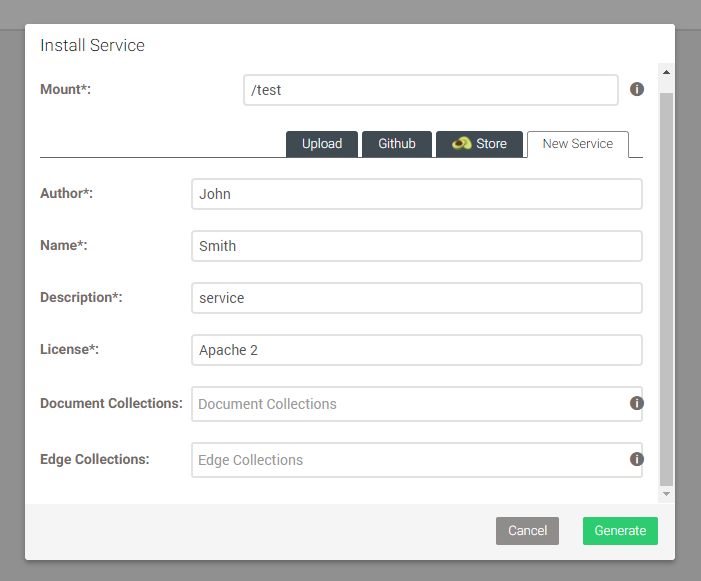Click the info icon beside Mount field
Image resolution: width=701 pixels, height=581 pixels.
(637, 89)
